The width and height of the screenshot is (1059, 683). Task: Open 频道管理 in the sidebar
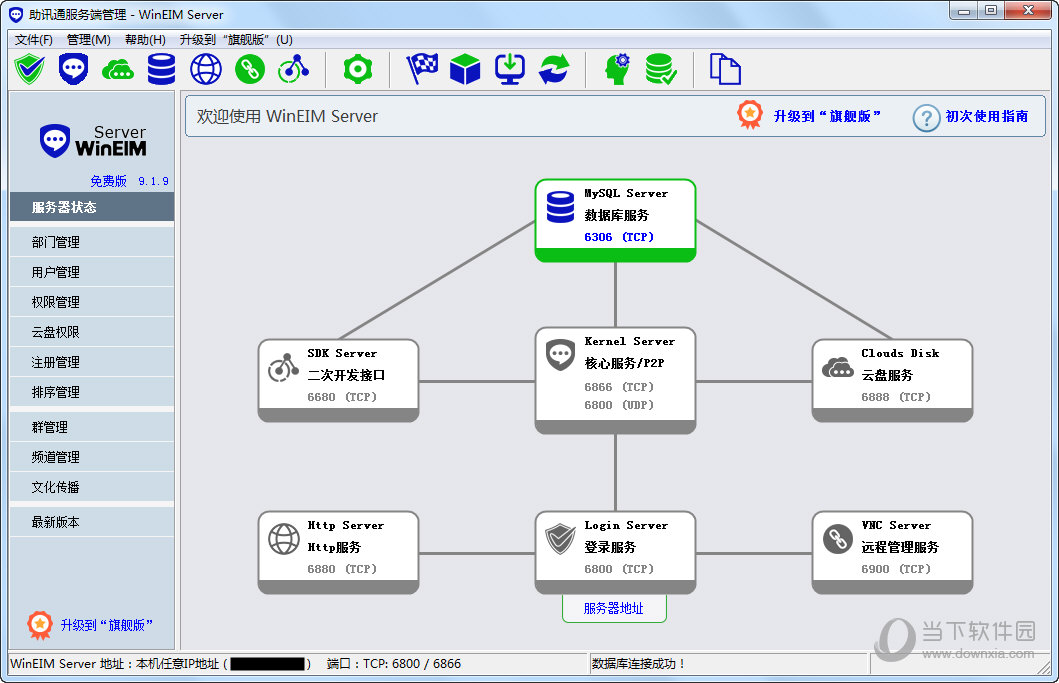(92, 457)
